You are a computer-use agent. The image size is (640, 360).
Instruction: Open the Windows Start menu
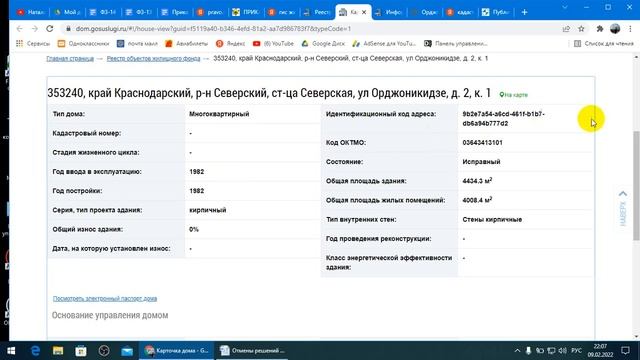[x=11, y=351]
